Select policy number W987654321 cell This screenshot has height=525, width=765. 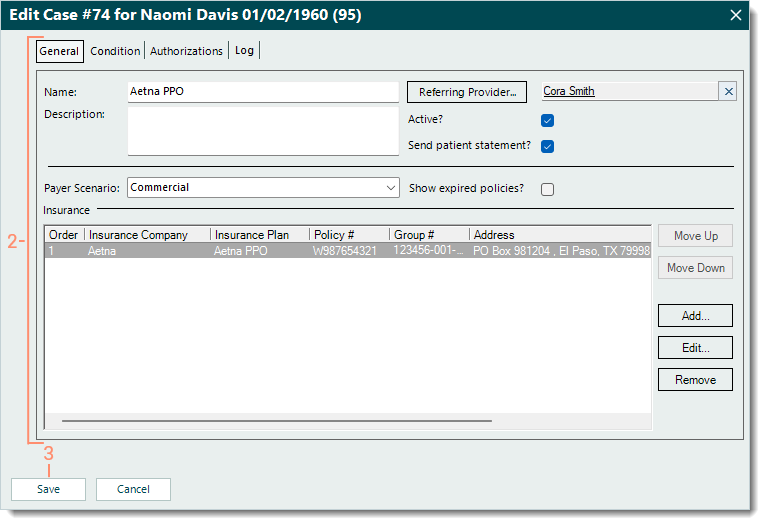coord(345,251)
